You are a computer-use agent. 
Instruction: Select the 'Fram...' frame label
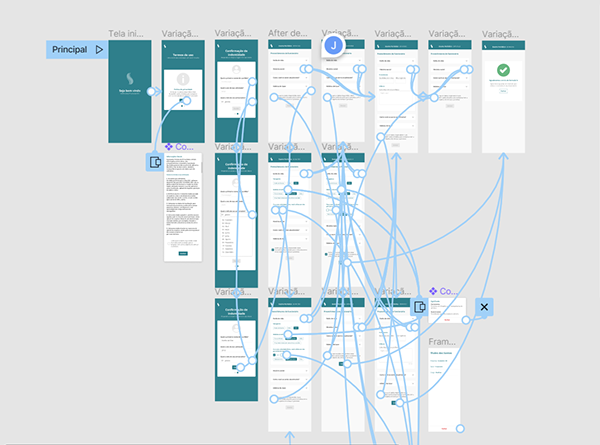pyautogui.click(x=443, y=341)
